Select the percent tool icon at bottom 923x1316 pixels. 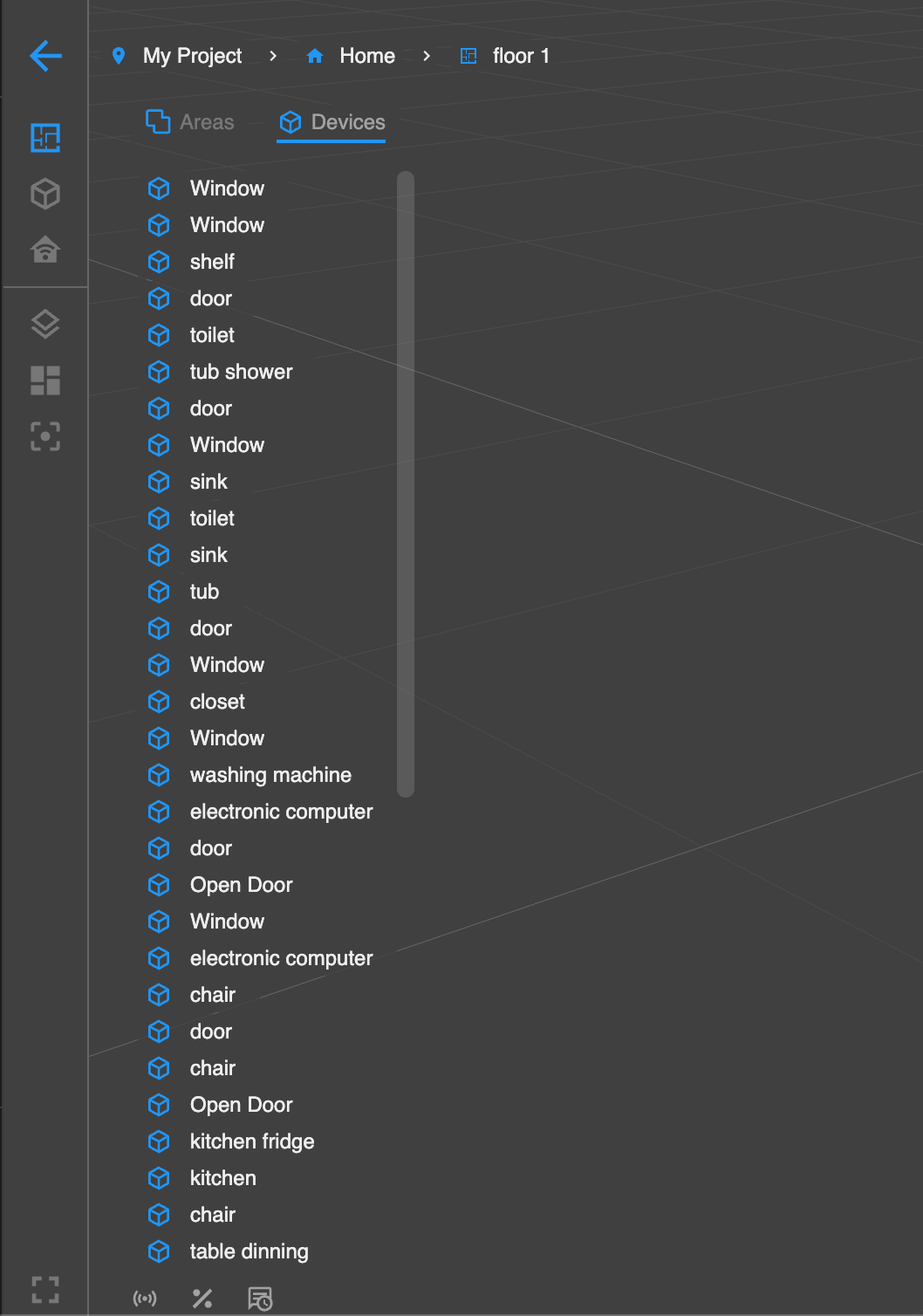coord(203,1298)
